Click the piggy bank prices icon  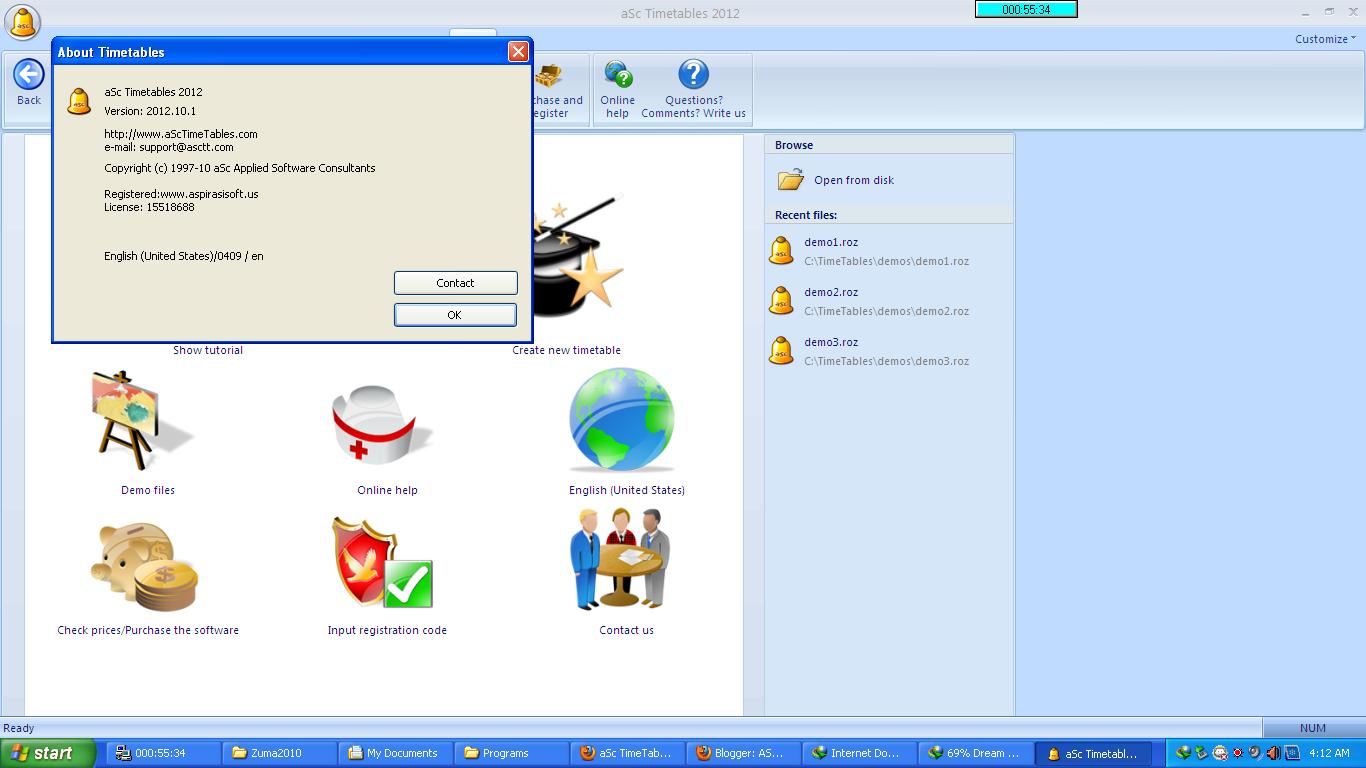click(x=145, y=567)
